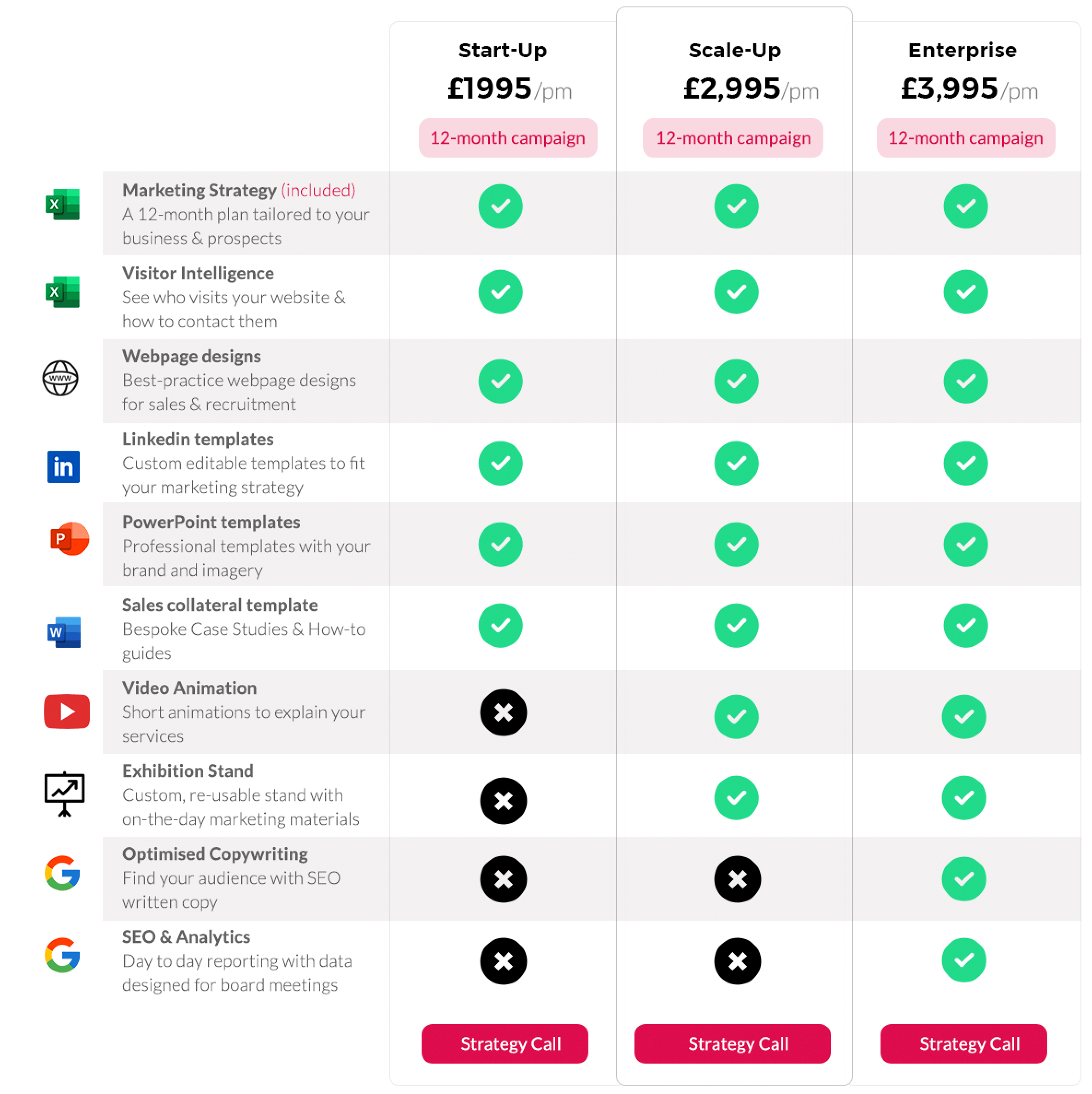The height and width of the screenshot is (1094, 1092).
Task: Click the LinkedIn icon
Action: pos(64,467)
